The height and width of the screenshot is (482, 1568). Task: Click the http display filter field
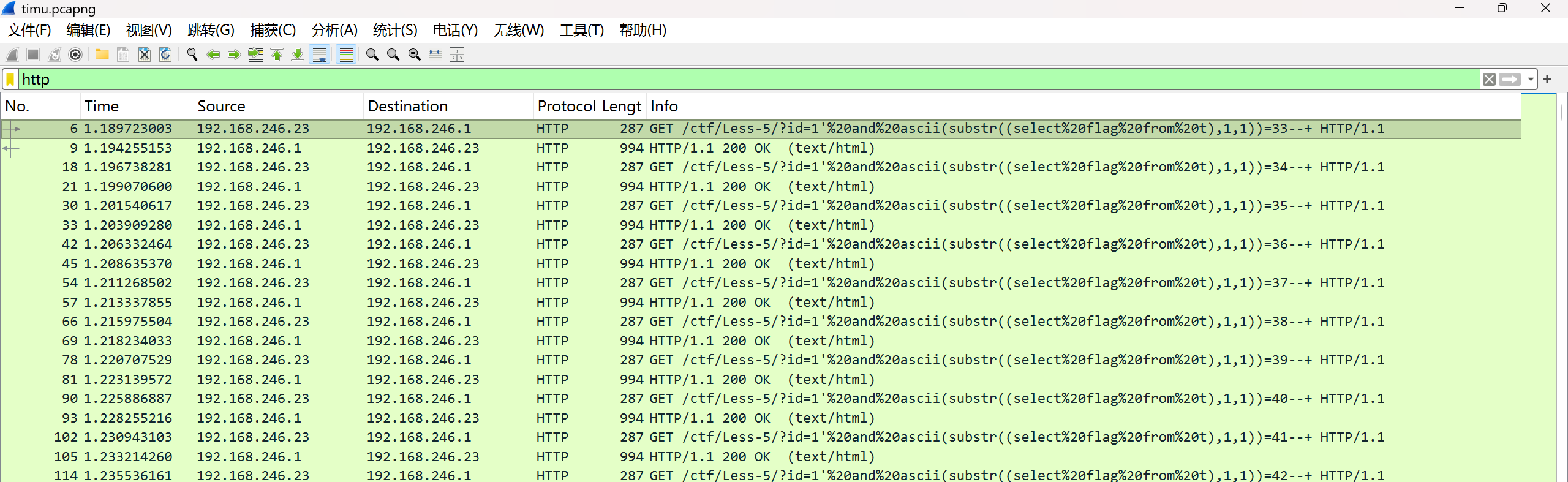(x=735, y=80)
